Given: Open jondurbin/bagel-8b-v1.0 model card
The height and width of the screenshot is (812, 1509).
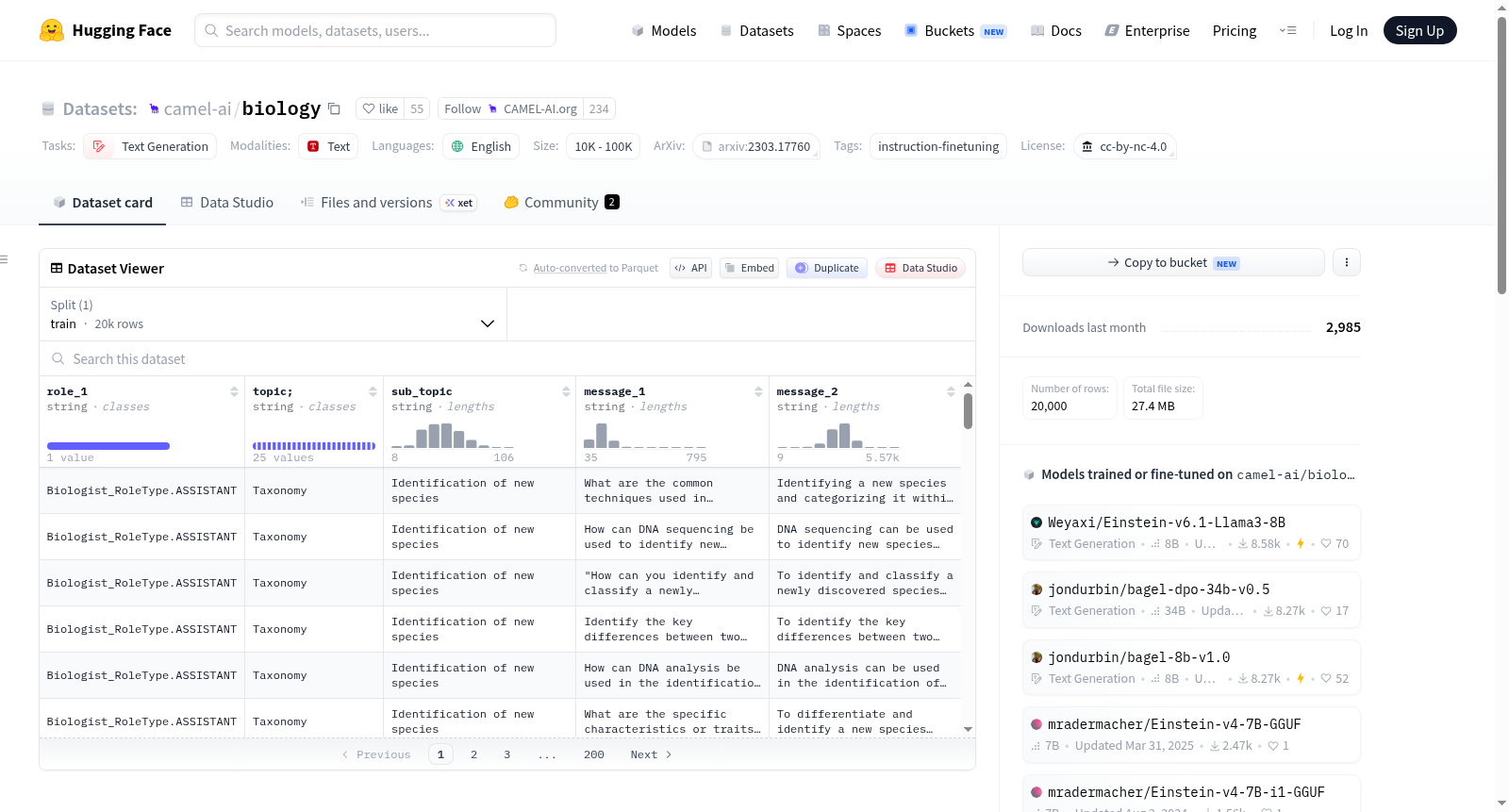Looking at the screenshot, I should coord(1191,667).
